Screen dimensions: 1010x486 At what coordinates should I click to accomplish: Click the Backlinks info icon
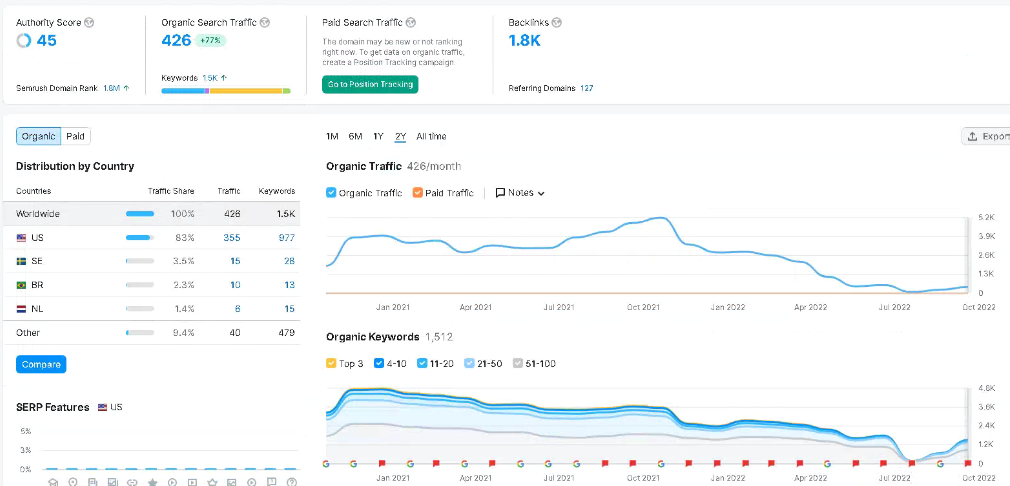[557, 22]
